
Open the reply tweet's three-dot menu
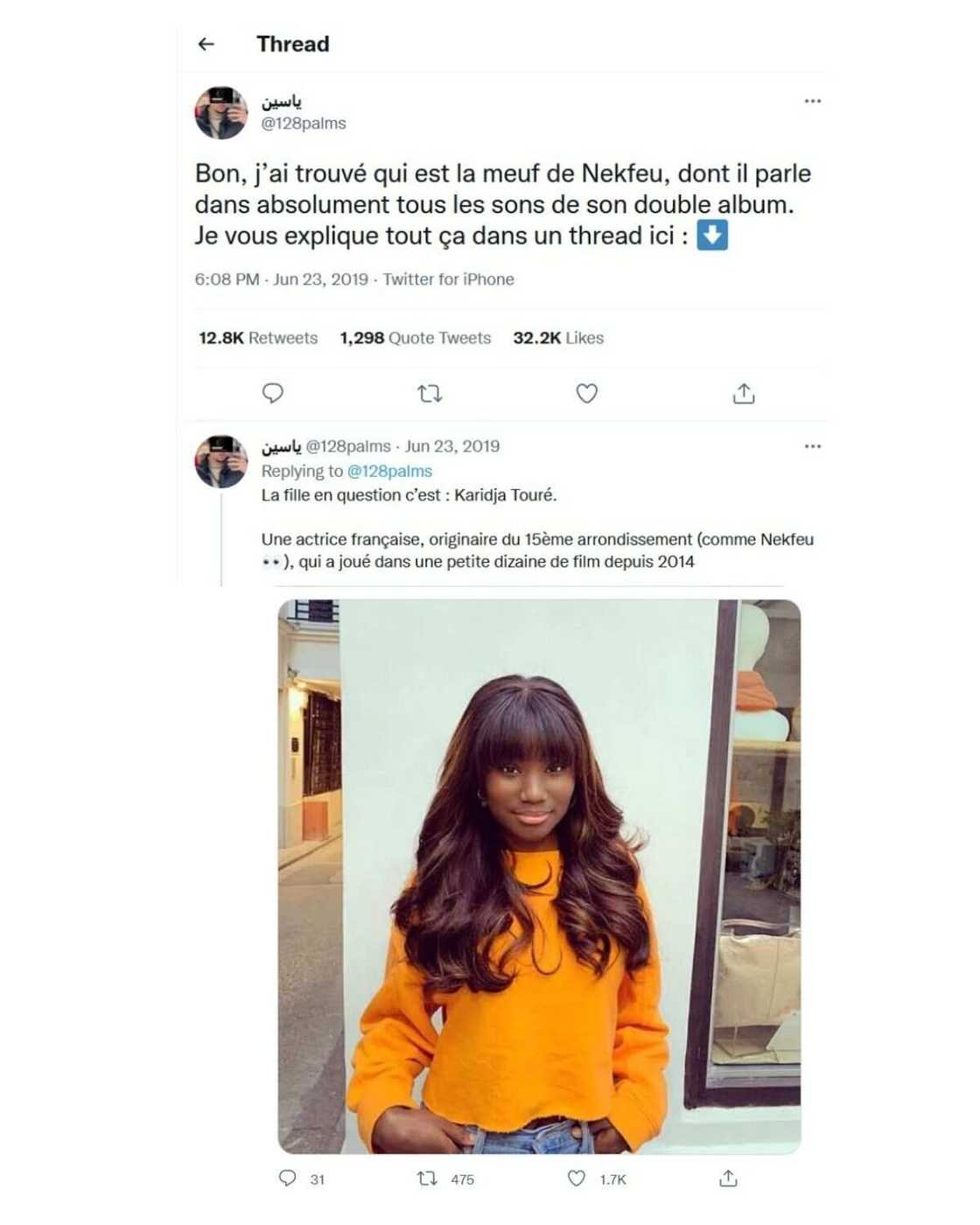[x=812, y=446]
